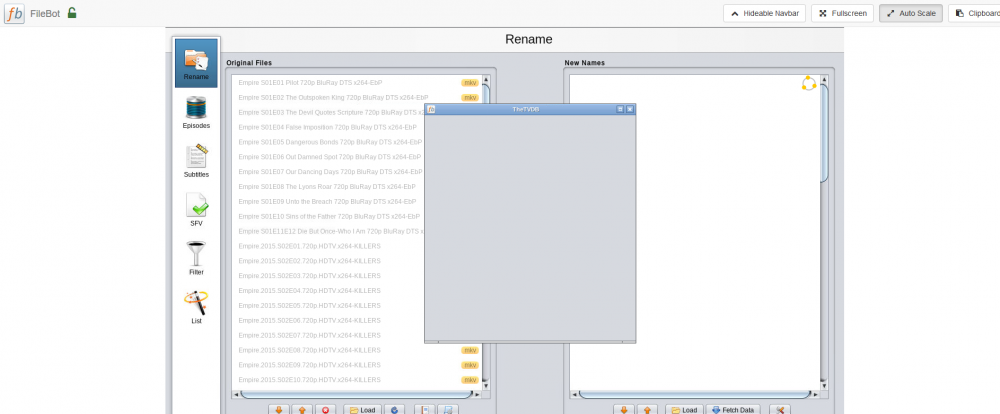This screenshot has width=1000, height=414.
Task: Click the Fetch Data button
Action: point(733,410)
